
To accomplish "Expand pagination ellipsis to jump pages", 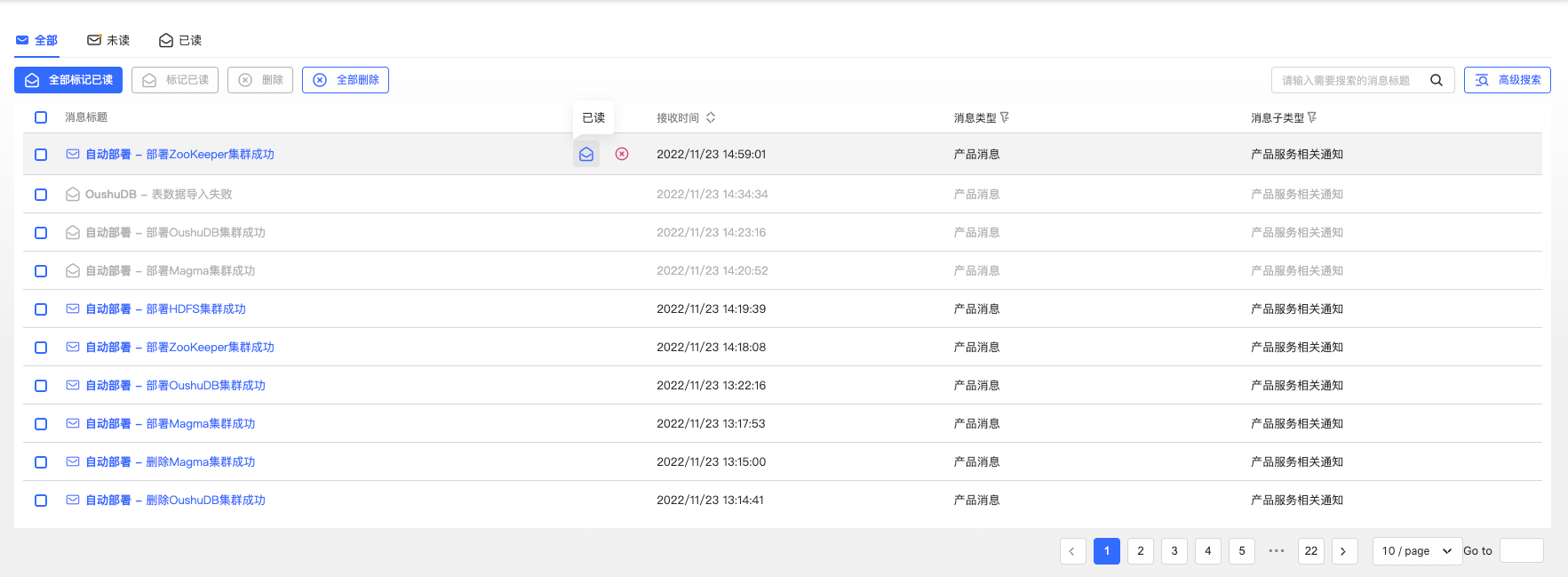I will pyautogui.click(x=1277, y=551).
